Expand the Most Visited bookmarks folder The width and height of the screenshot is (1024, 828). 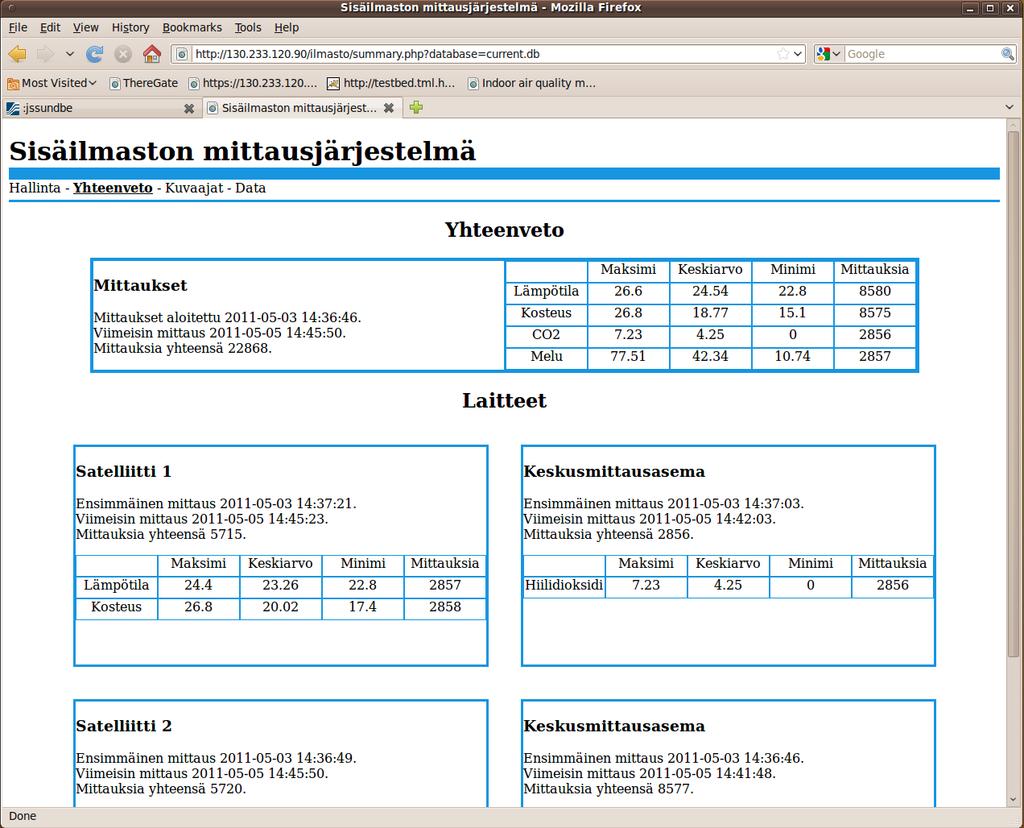tap(52, 83)
